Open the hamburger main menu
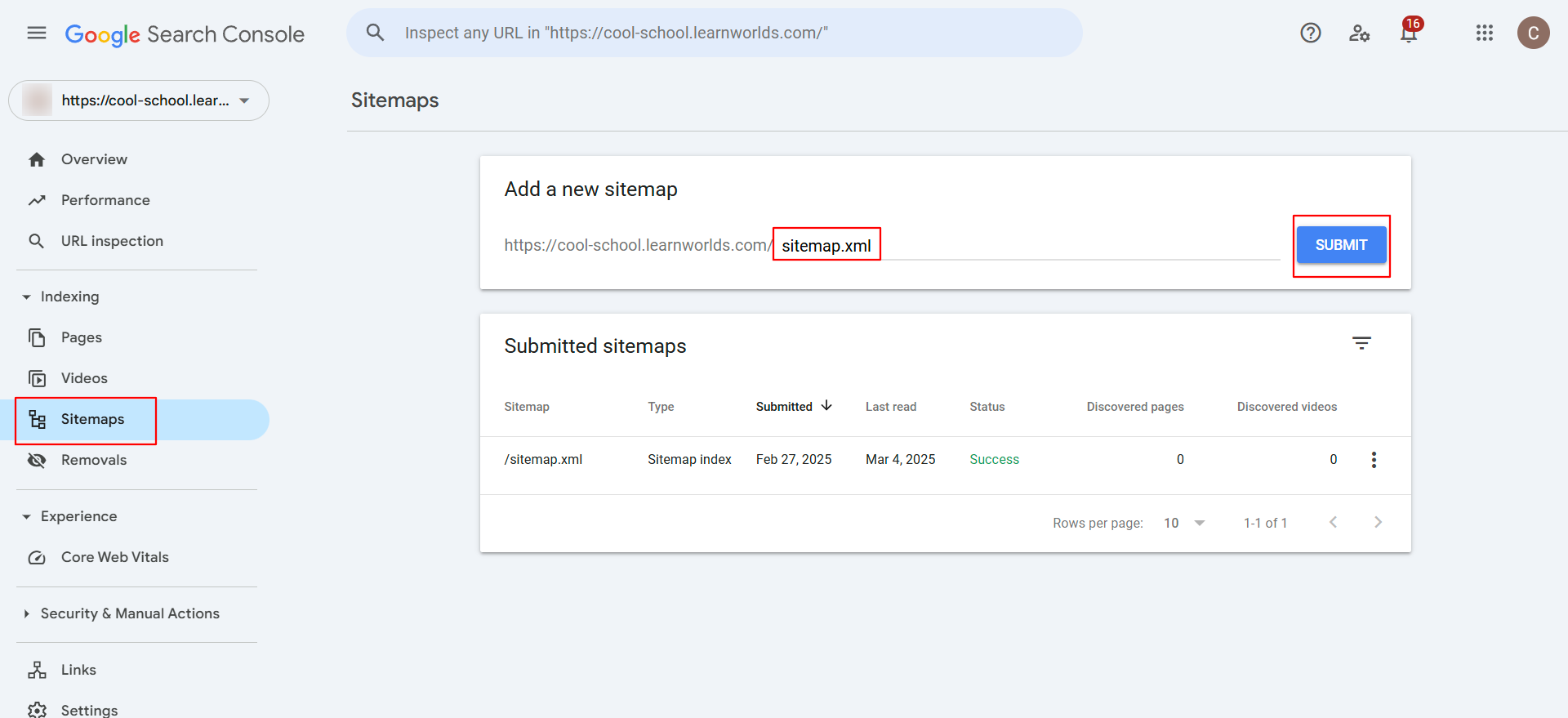 [x=37, y=33]
